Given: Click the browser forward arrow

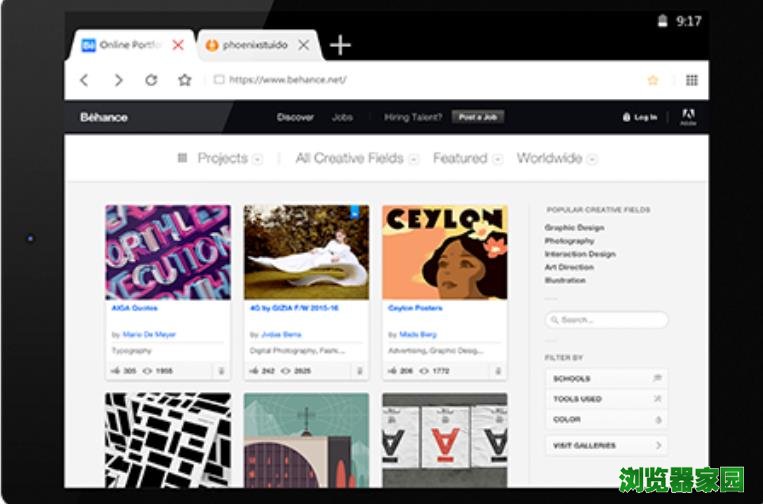Looking at the screenshot, I should (118, 80).
